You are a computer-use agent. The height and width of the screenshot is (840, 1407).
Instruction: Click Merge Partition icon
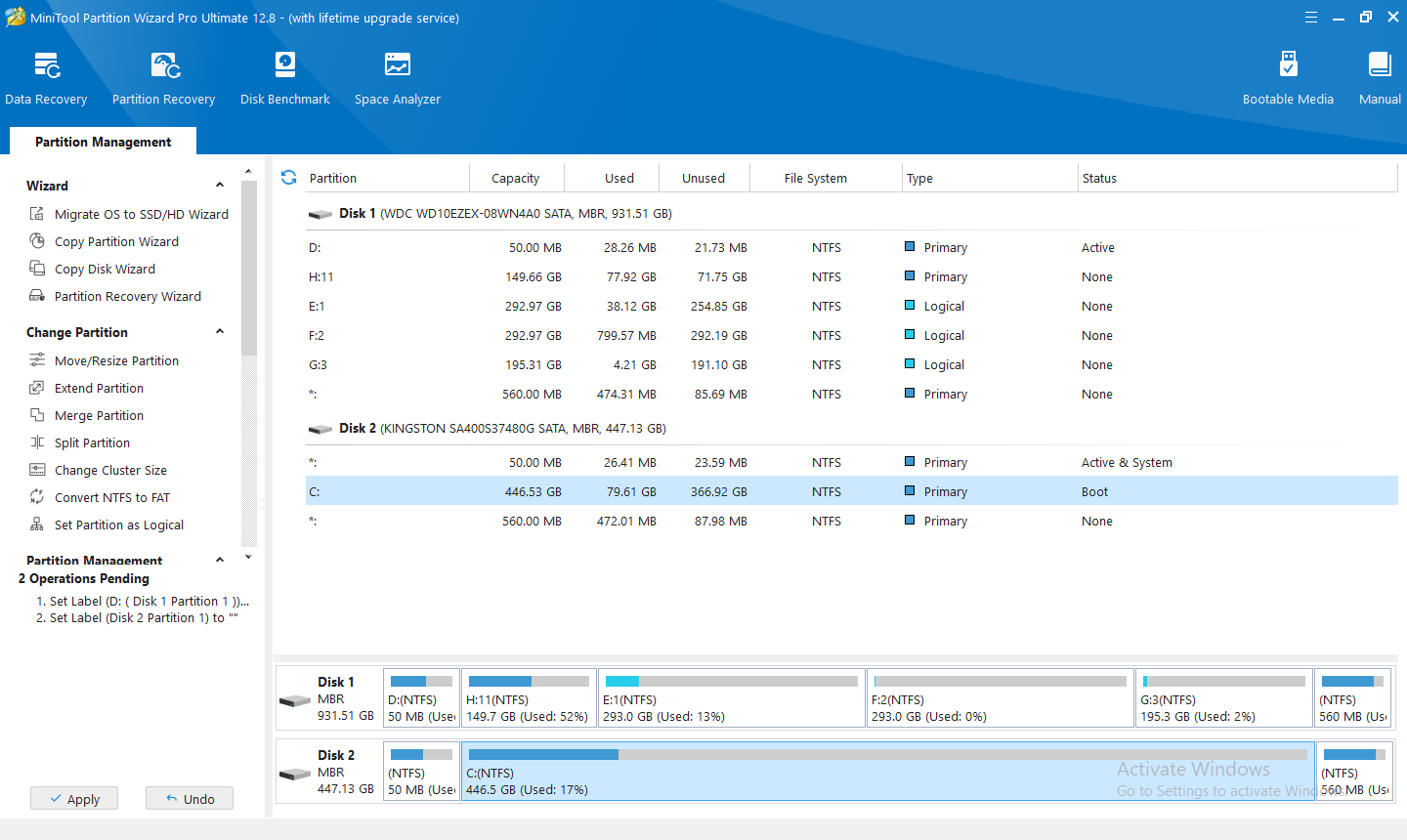37,415
